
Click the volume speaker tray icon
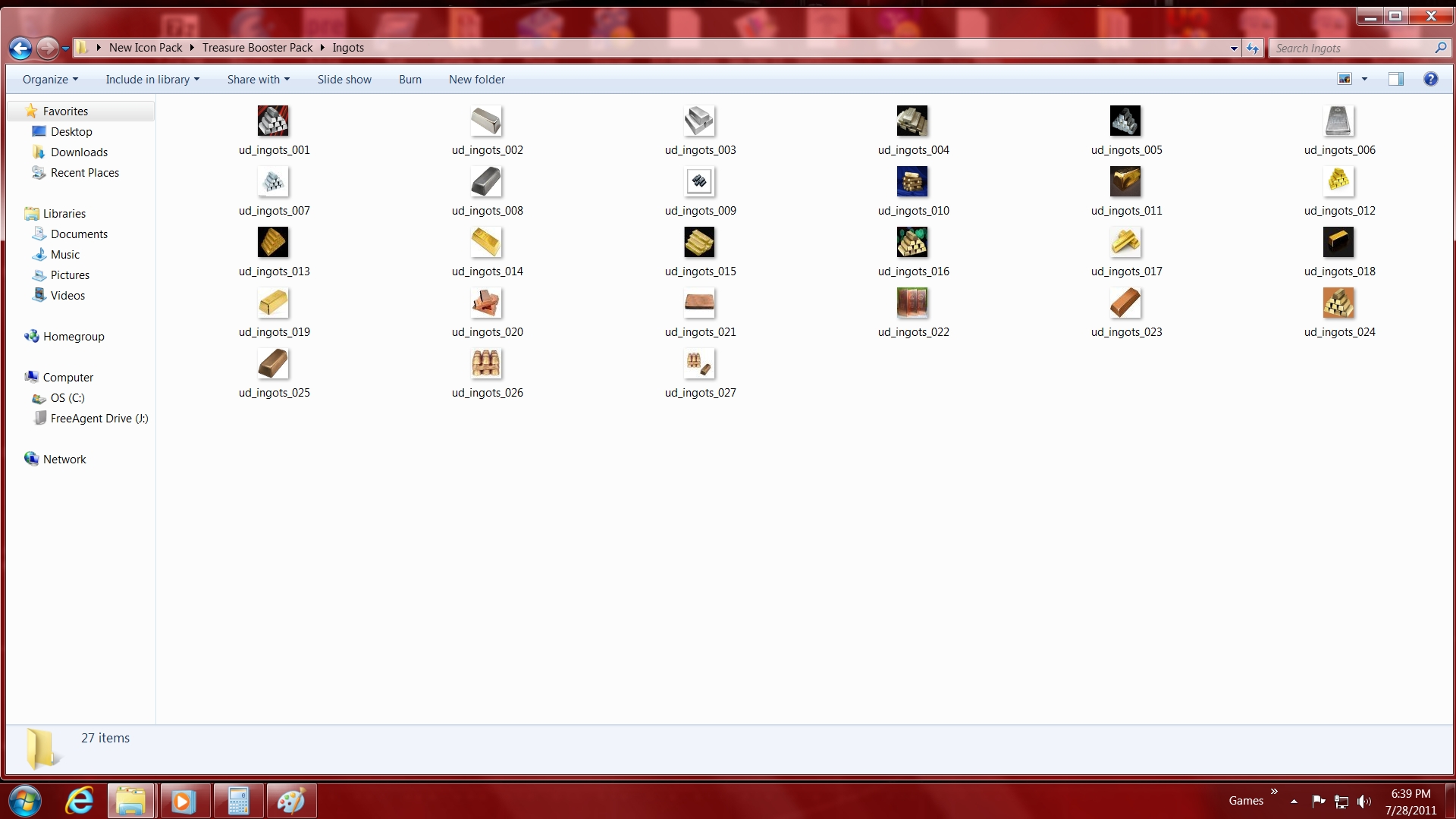1363,802
